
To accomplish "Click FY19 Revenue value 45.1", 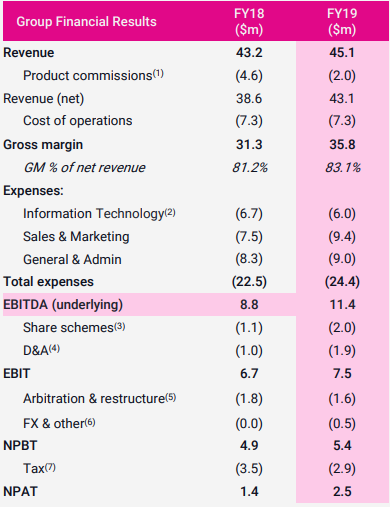I will point(342,53).
